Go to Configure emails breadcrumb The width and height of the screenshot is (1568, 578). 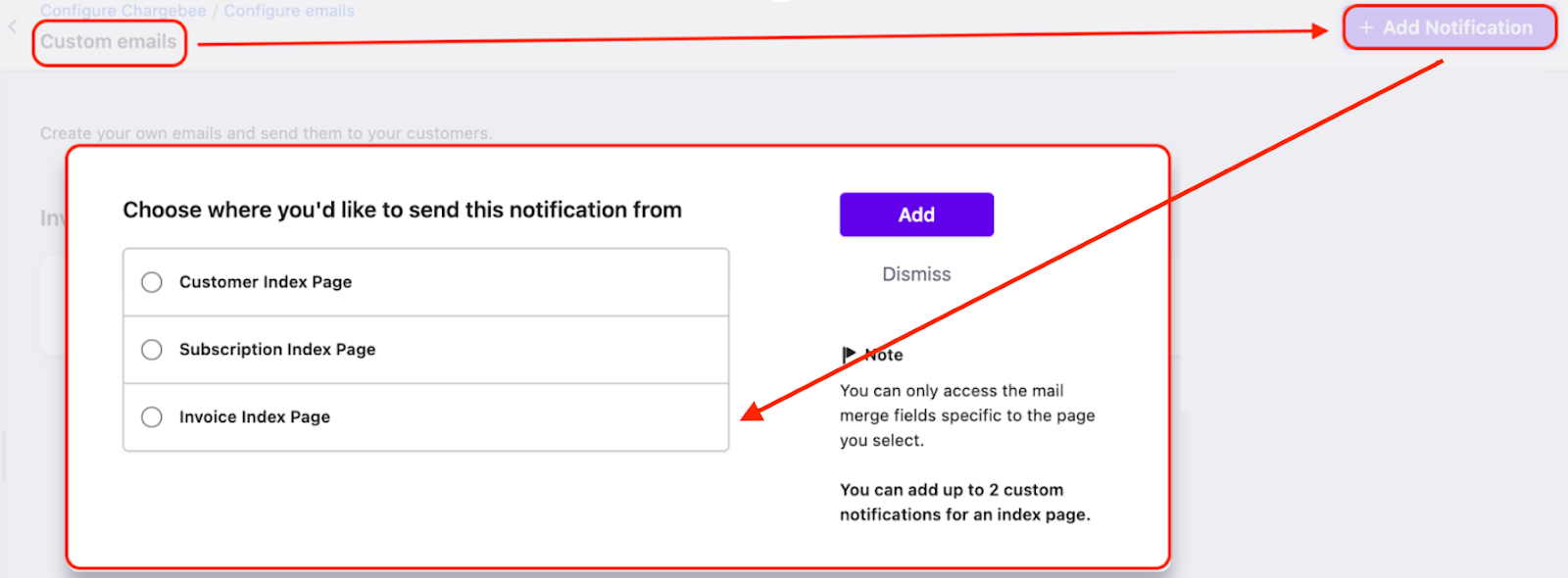click(289, 11)
